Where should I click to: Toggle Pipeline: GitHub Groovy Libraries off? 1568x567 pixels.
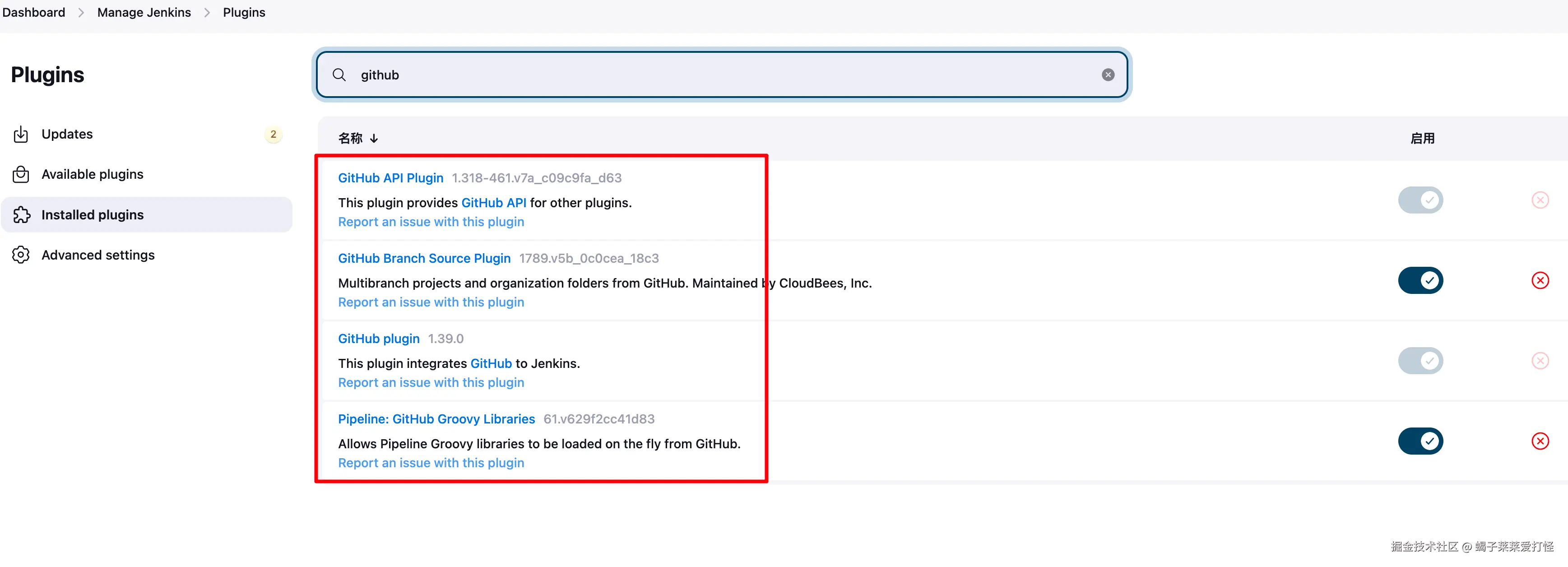click(x=1420, y=441)
